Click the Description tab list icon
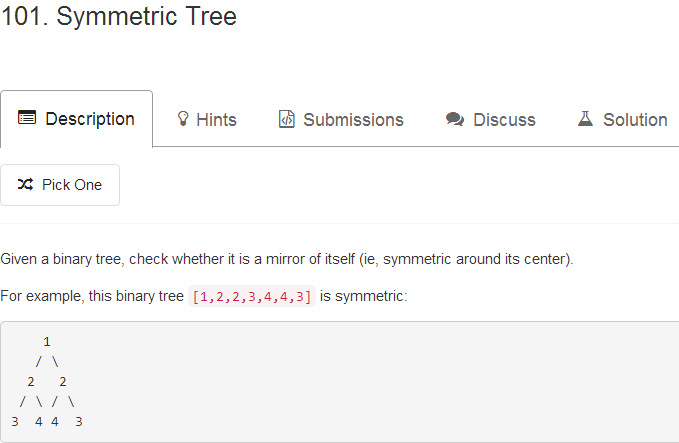Viewport: 679px width, 443px height. (27, 119)
